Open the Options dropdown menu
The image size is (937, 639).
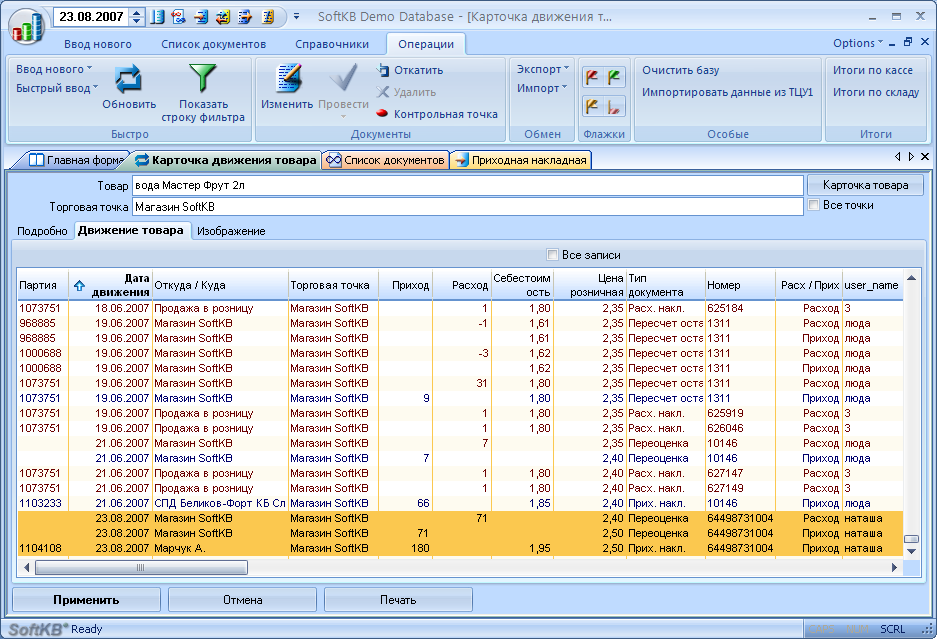(x=858, y=43)
